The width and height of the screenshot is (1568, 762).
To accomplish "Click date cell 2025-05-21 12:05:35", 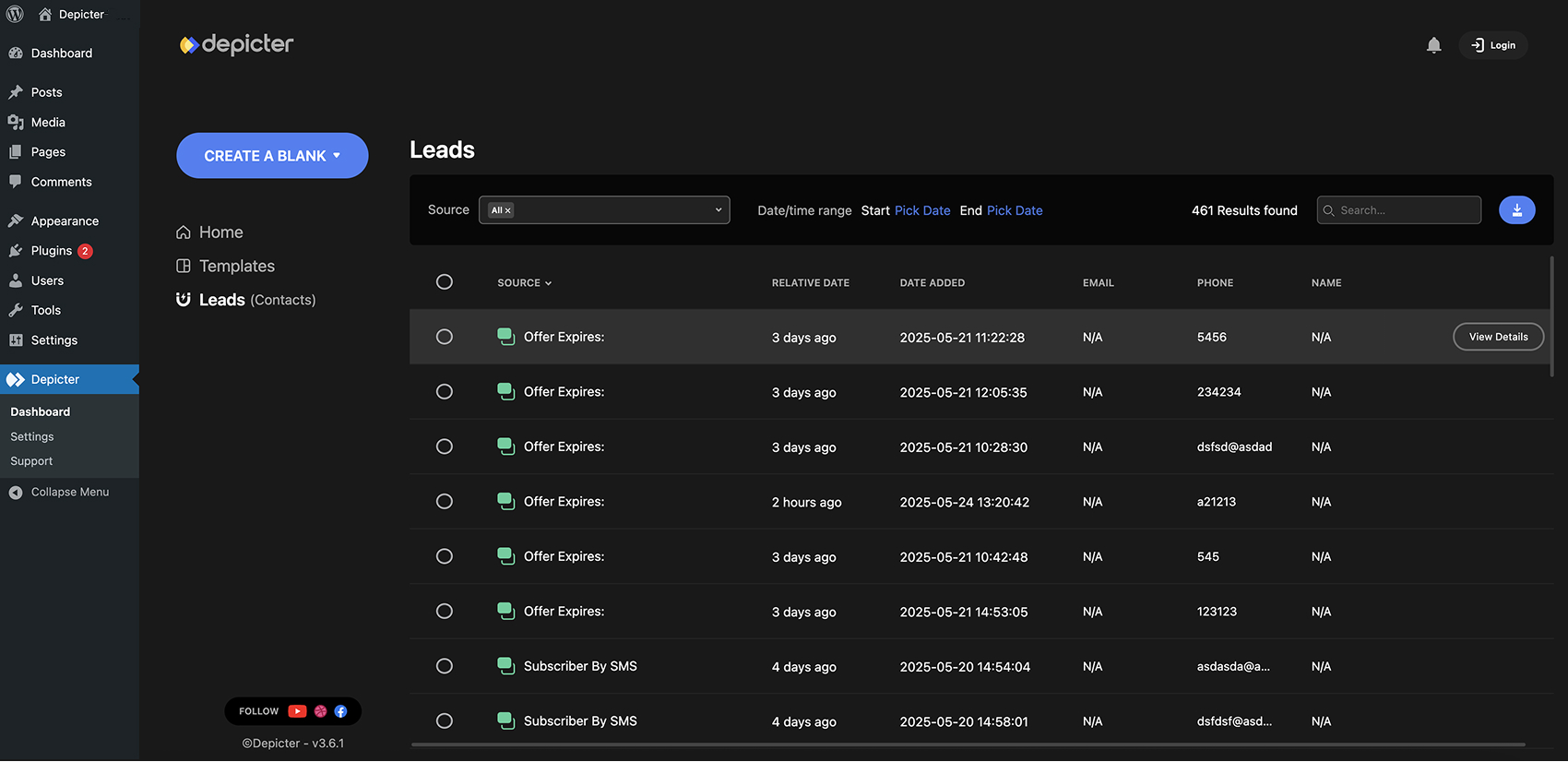I will [963, 392].
